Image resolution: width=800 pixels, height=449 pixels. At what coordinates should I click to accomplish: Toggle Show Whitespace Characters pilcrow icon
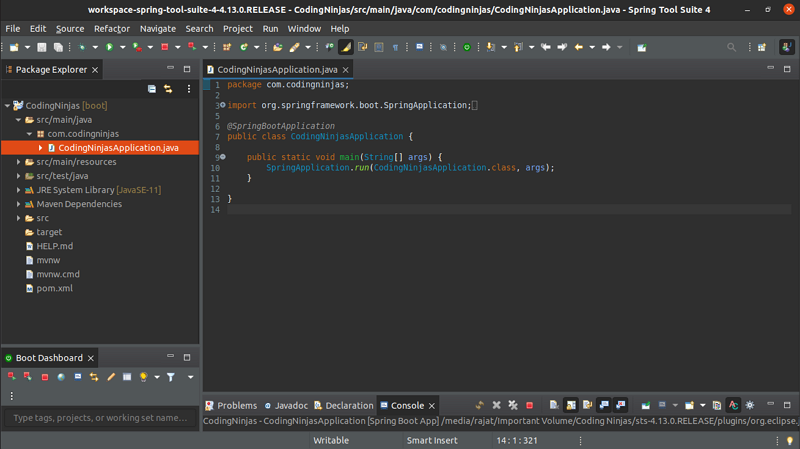tap(395, 47)
